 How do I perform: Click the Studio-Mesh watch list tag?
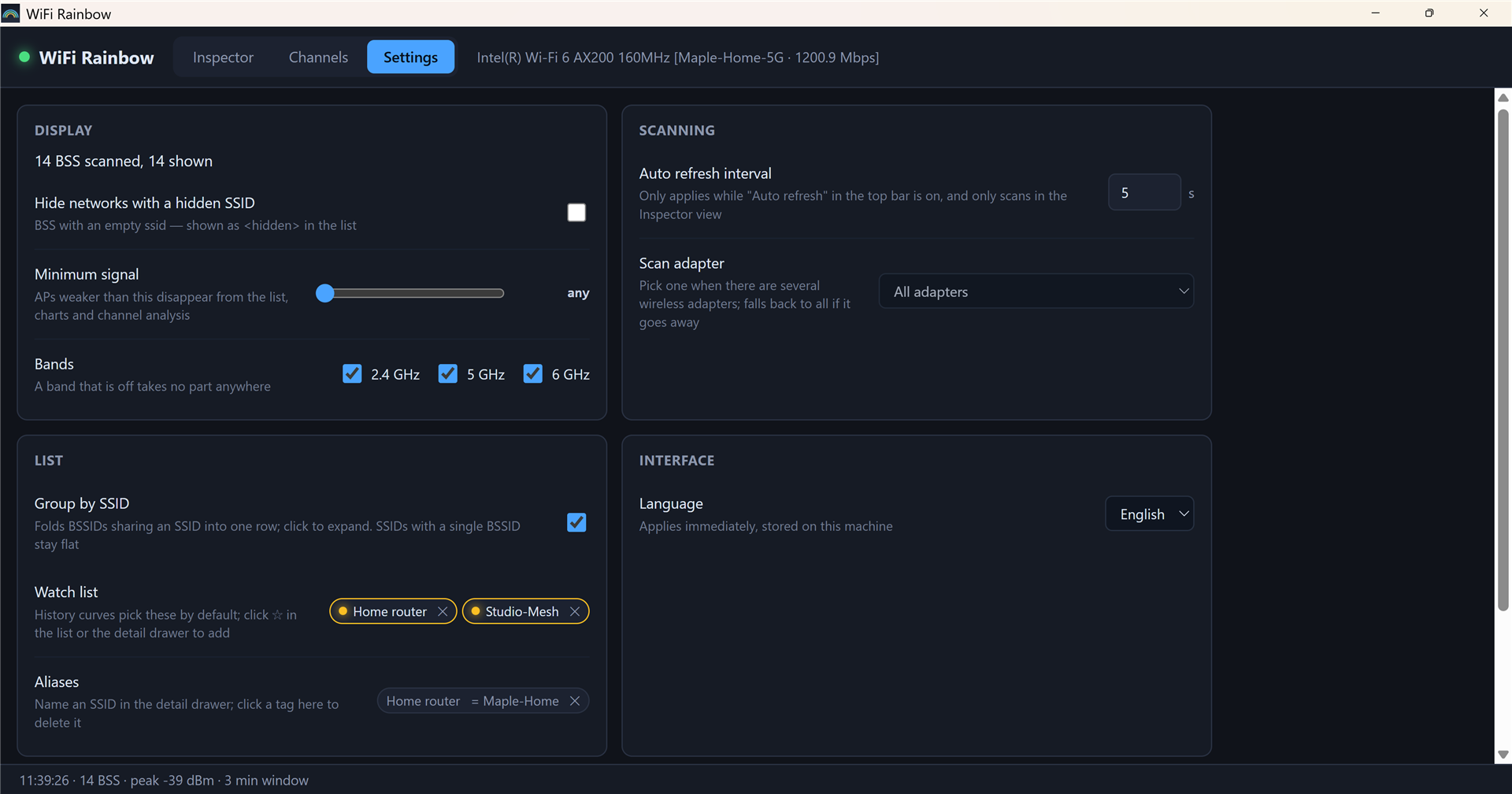click(525, 611)
